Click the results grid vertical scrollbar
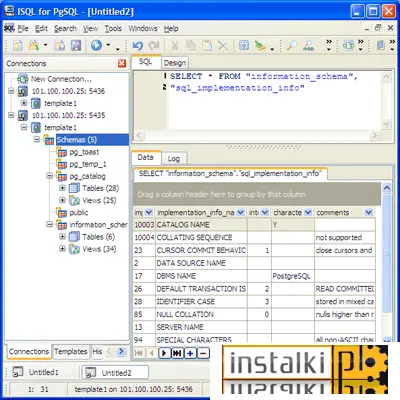Screen dimensions: 400x400 pos(387,262)
